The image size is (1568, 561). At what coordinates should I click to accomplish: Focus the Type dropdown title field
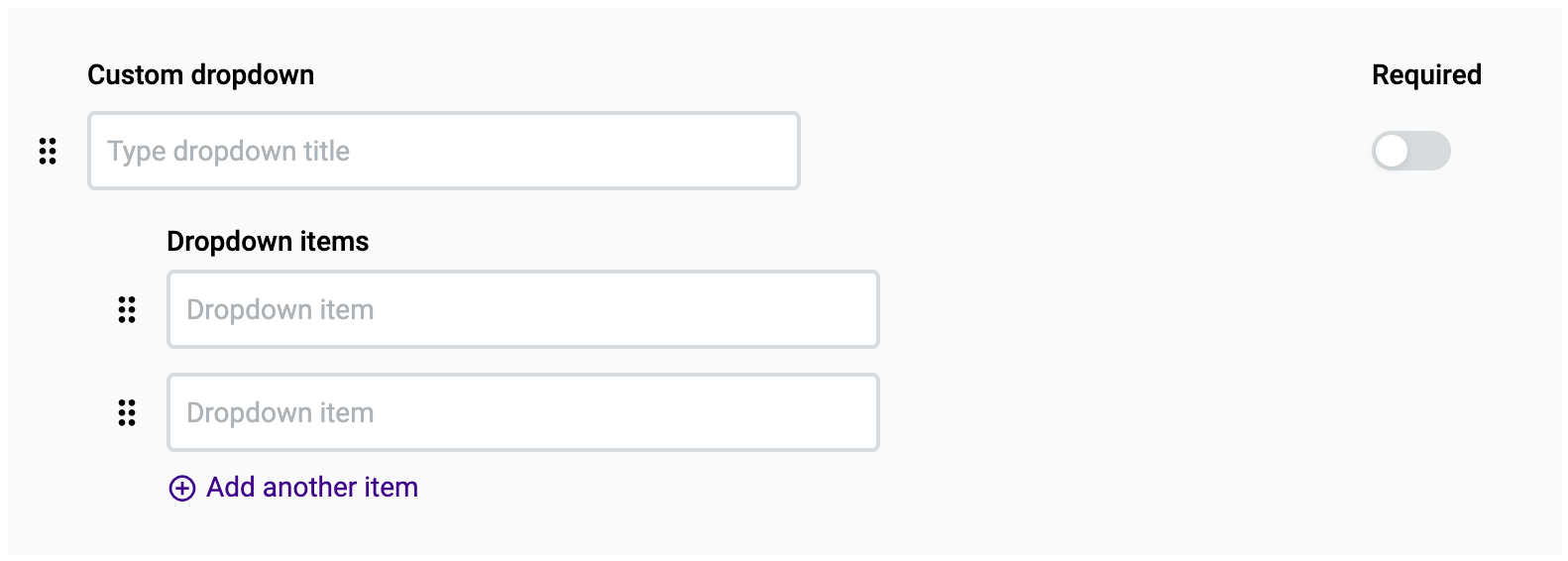[x=444, y=151]
